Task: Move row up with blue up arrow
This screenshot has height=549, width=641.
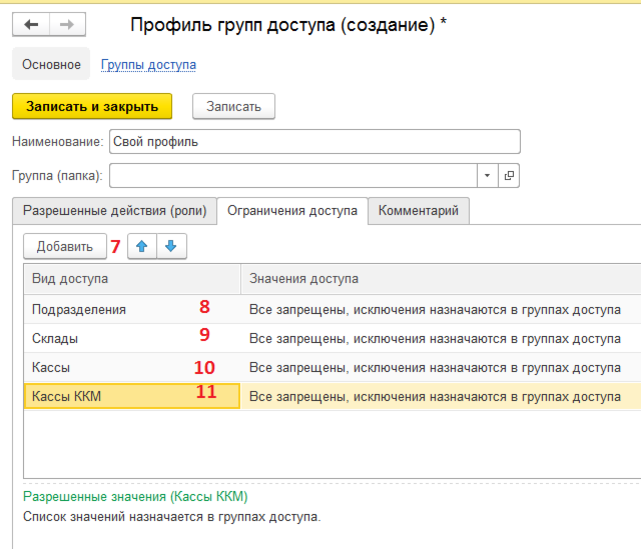Action: [x=142, y=246]
